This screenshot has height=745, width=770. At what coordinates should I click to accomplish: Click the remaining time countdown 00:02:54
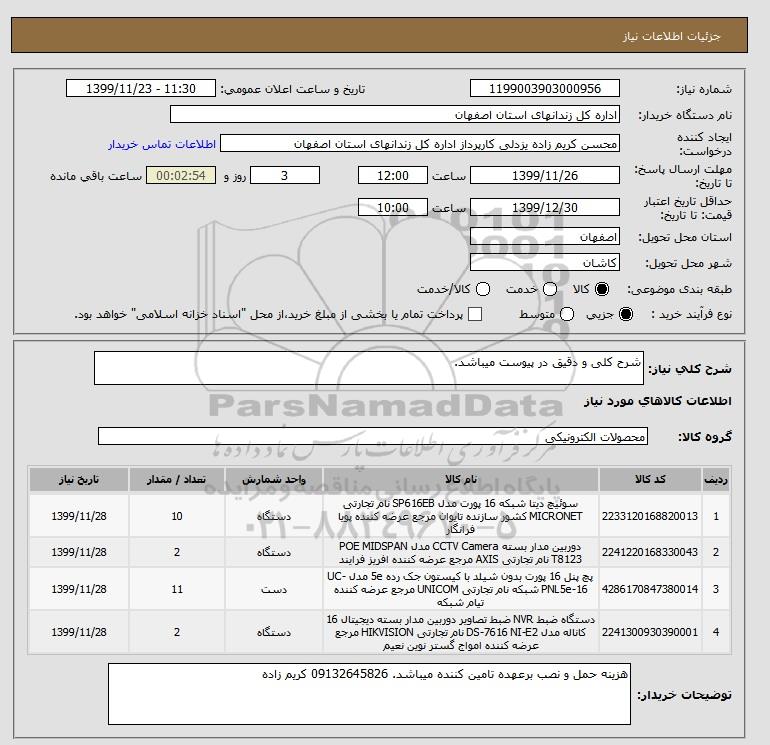[181, 175]
